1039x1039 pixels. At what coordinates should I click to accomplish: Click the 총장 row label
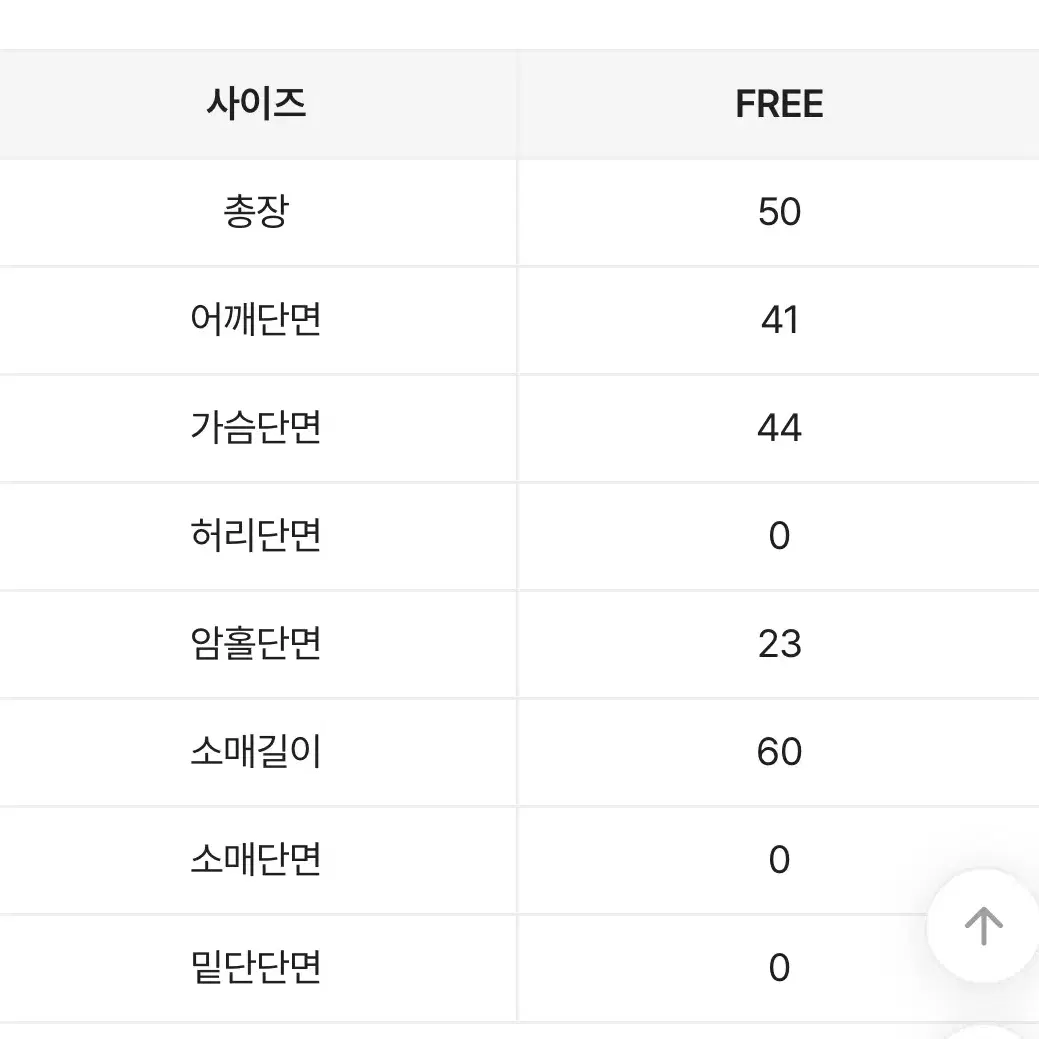point(256,212)
